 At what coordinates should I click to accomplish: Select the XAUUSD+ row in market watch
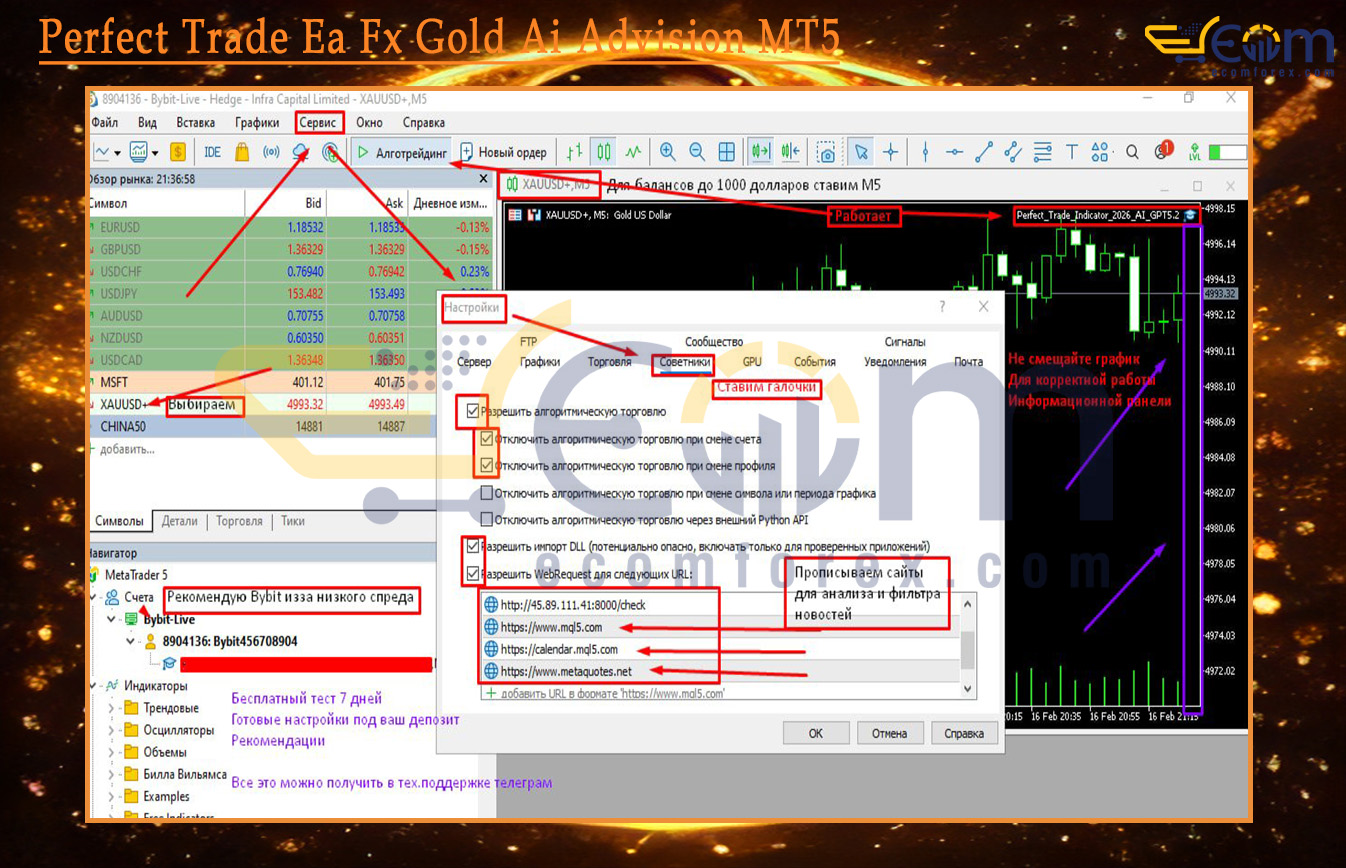tap(125, 405)
